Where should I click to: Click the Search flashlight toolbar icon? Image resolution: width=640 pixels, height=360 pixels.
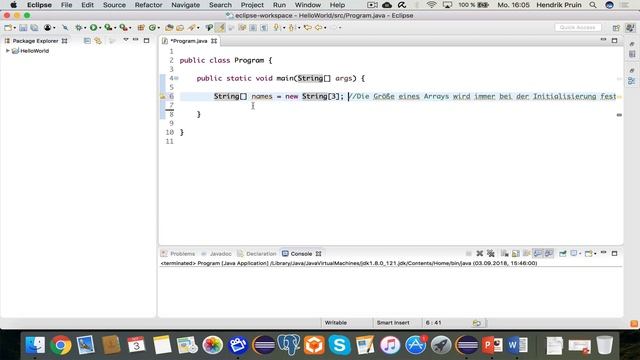coord(191,28)
